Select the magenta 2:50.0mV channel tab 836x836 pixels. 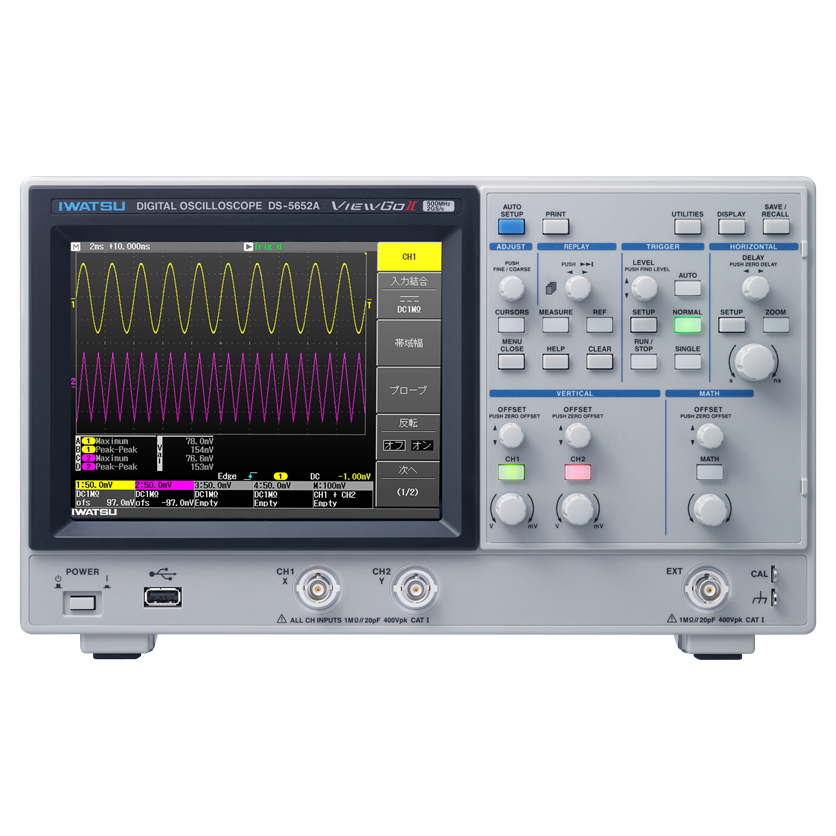[x=164, y=485]
